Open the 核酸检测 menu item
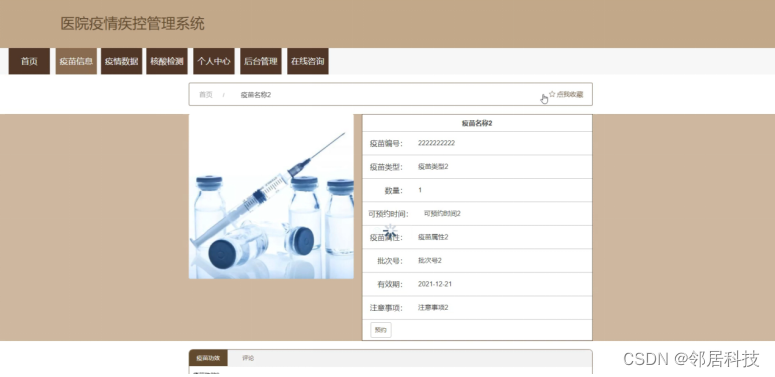The height and width of the screenshot is (377, 775). [x=167, y=61]
